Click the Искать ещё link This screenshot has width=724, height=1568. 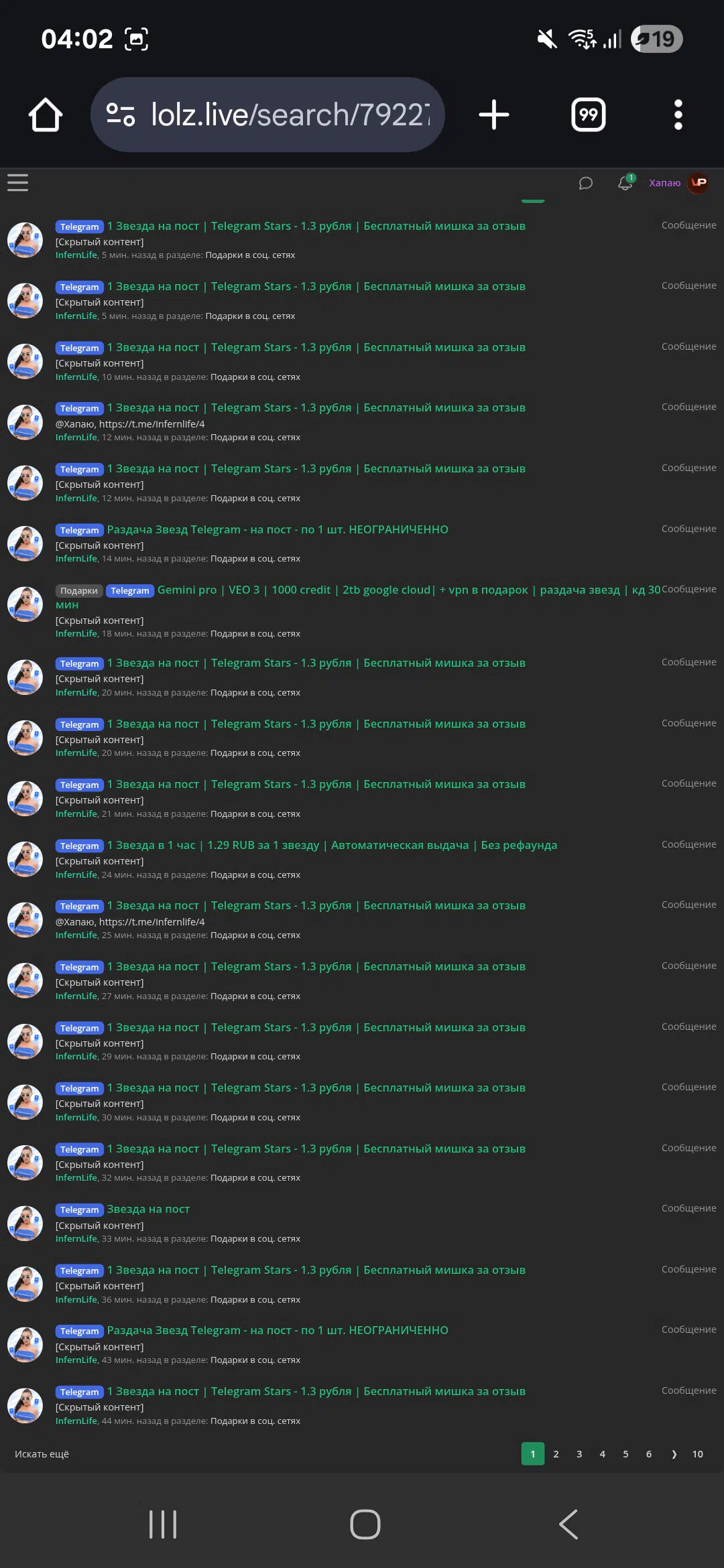(42, 1453)
